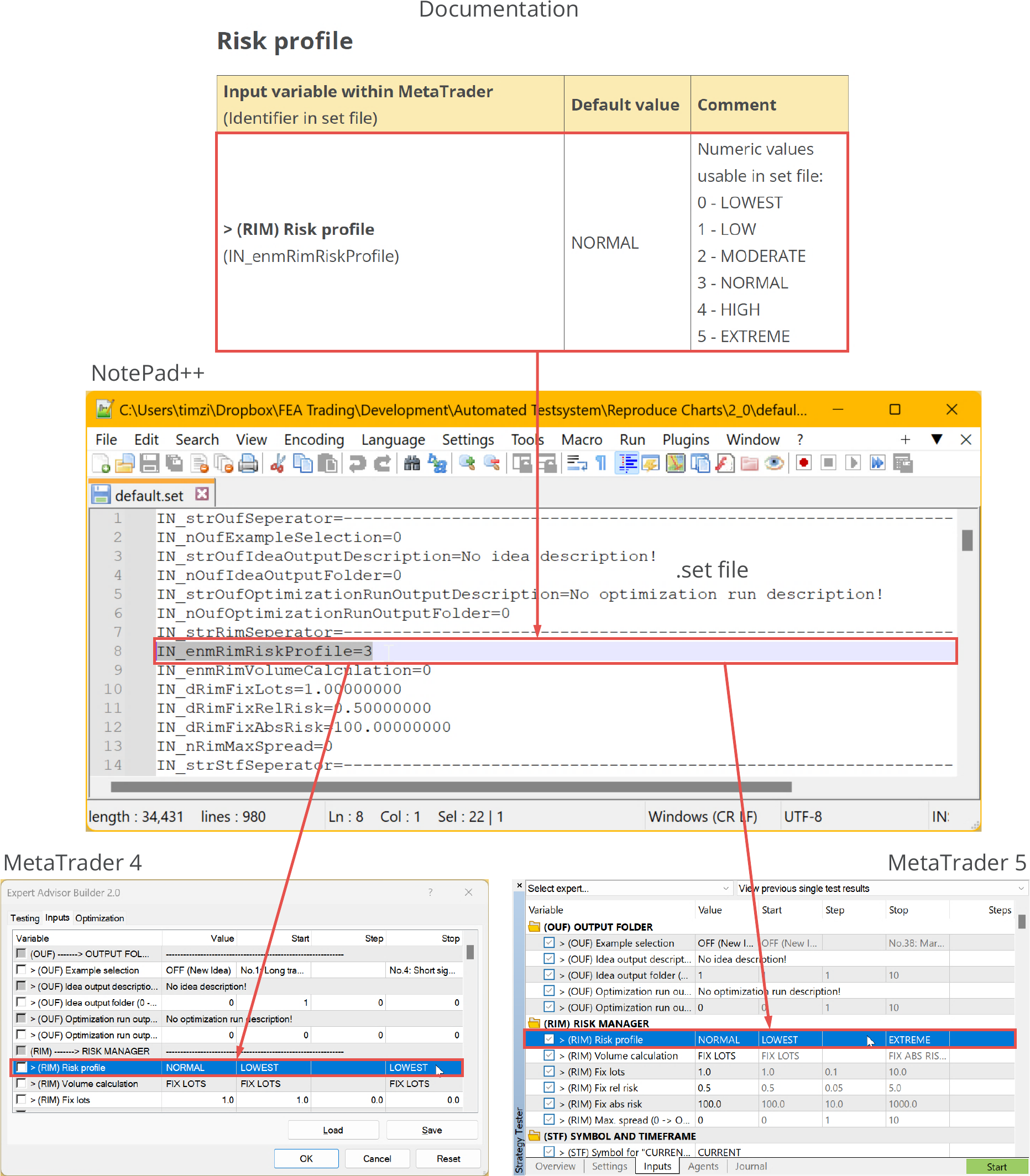Toggle MT5 checkbox for (OUF) Example selection
The width and height of the screenshot is (1030, 1176).
549,943
